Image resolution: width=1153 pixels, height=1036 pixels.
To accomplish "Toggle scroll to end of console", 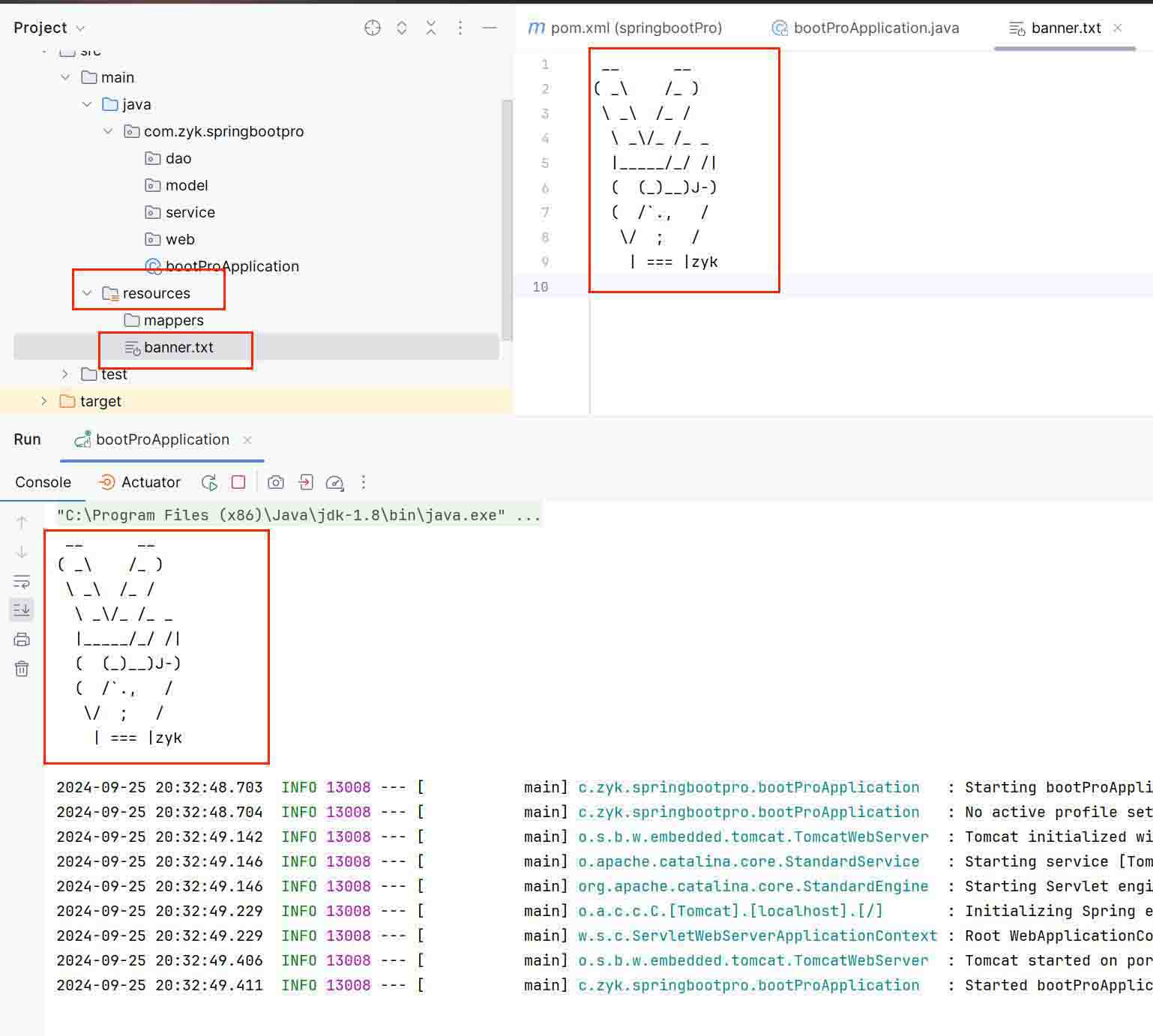I will coord(22,609).
